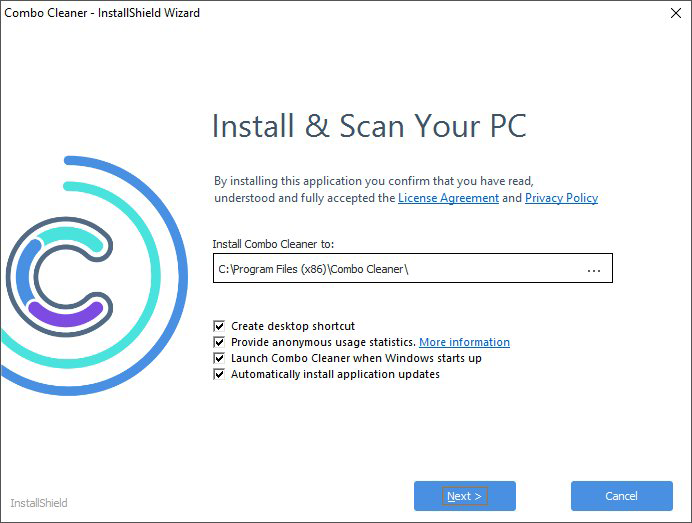The height and width of the screenshot is (523, 692).
Task: Disable Provide anonymous usage statistics checkbox
Action: 219,342
